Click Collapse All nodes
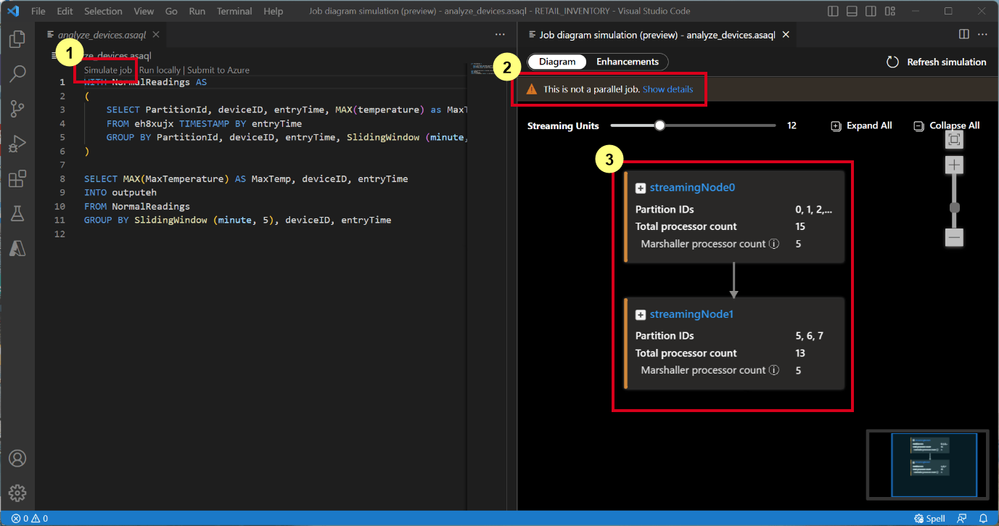999x526 pixels. [946, 125]
